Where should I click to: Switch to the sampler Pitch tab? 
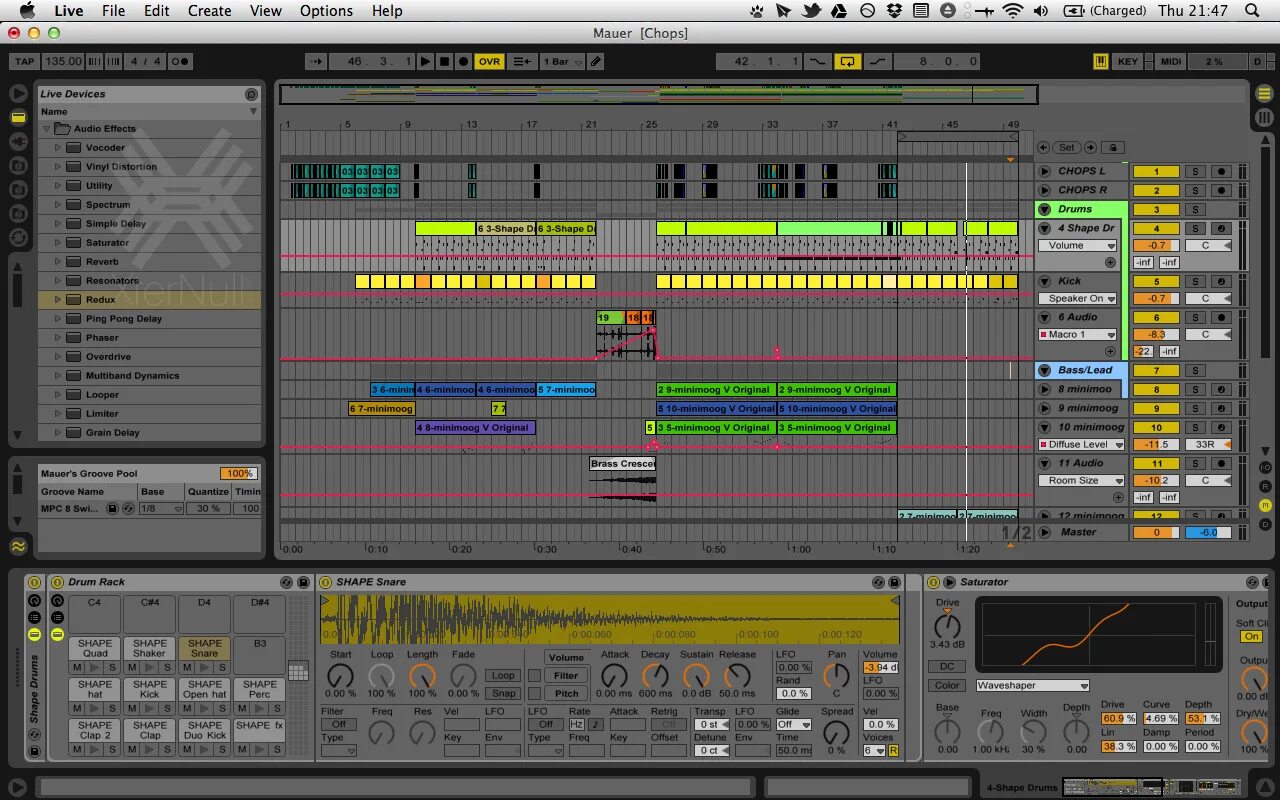coord(566,694)
